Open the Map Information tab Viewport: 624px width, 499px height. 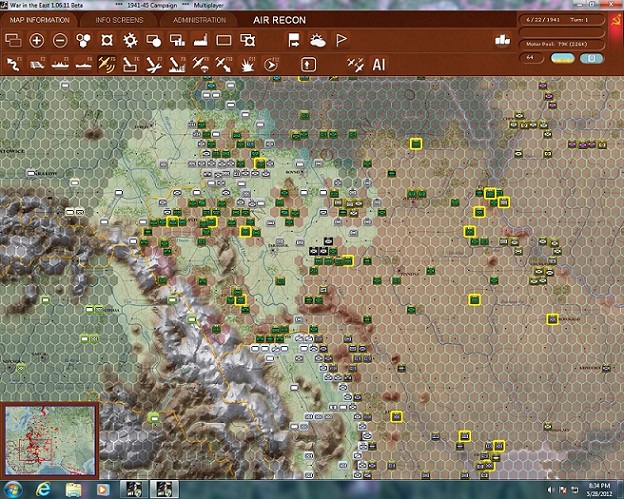(x=39, y=20)
